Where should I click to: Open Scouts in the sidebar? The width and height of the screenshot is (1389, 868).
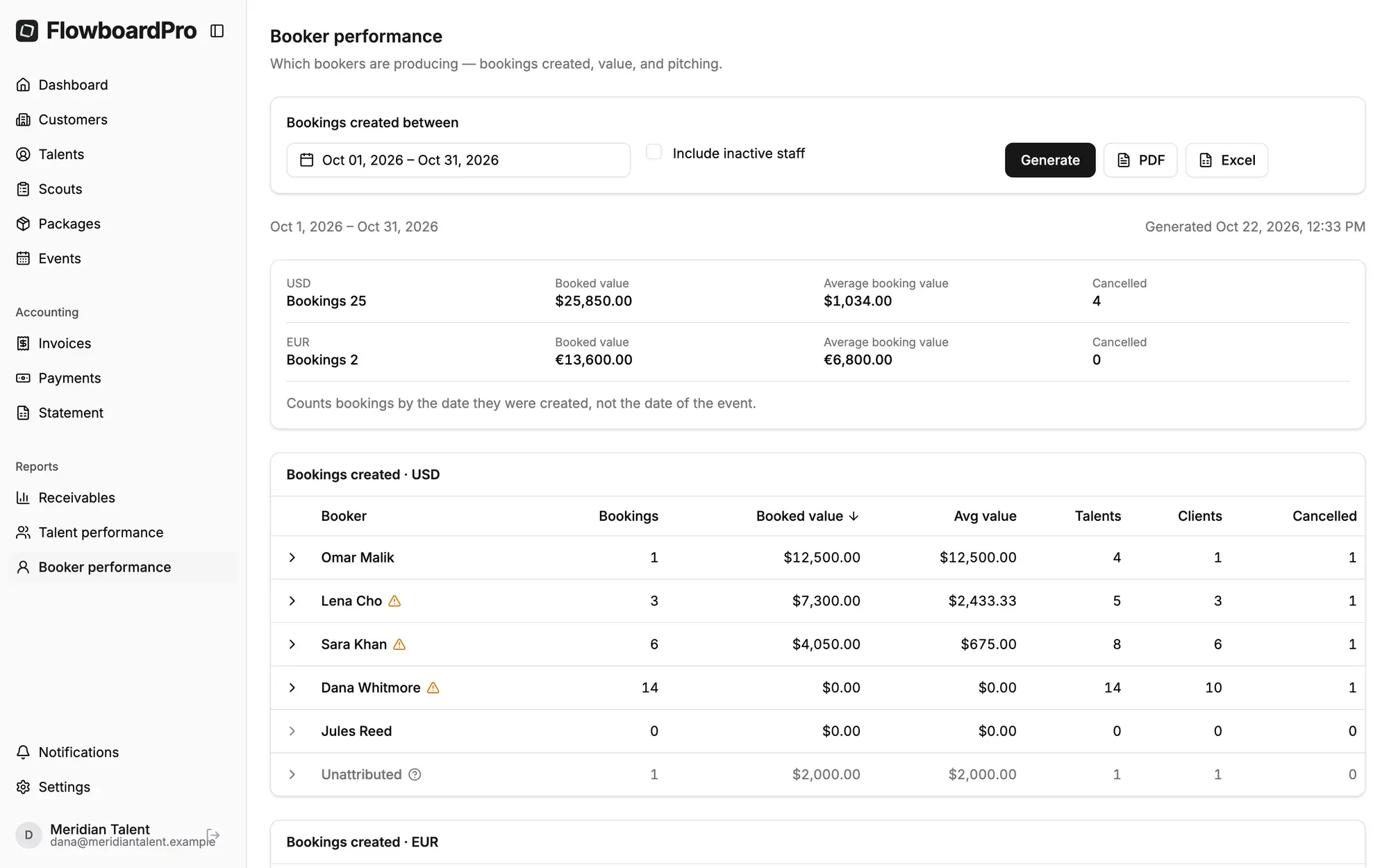click(124, 189)
